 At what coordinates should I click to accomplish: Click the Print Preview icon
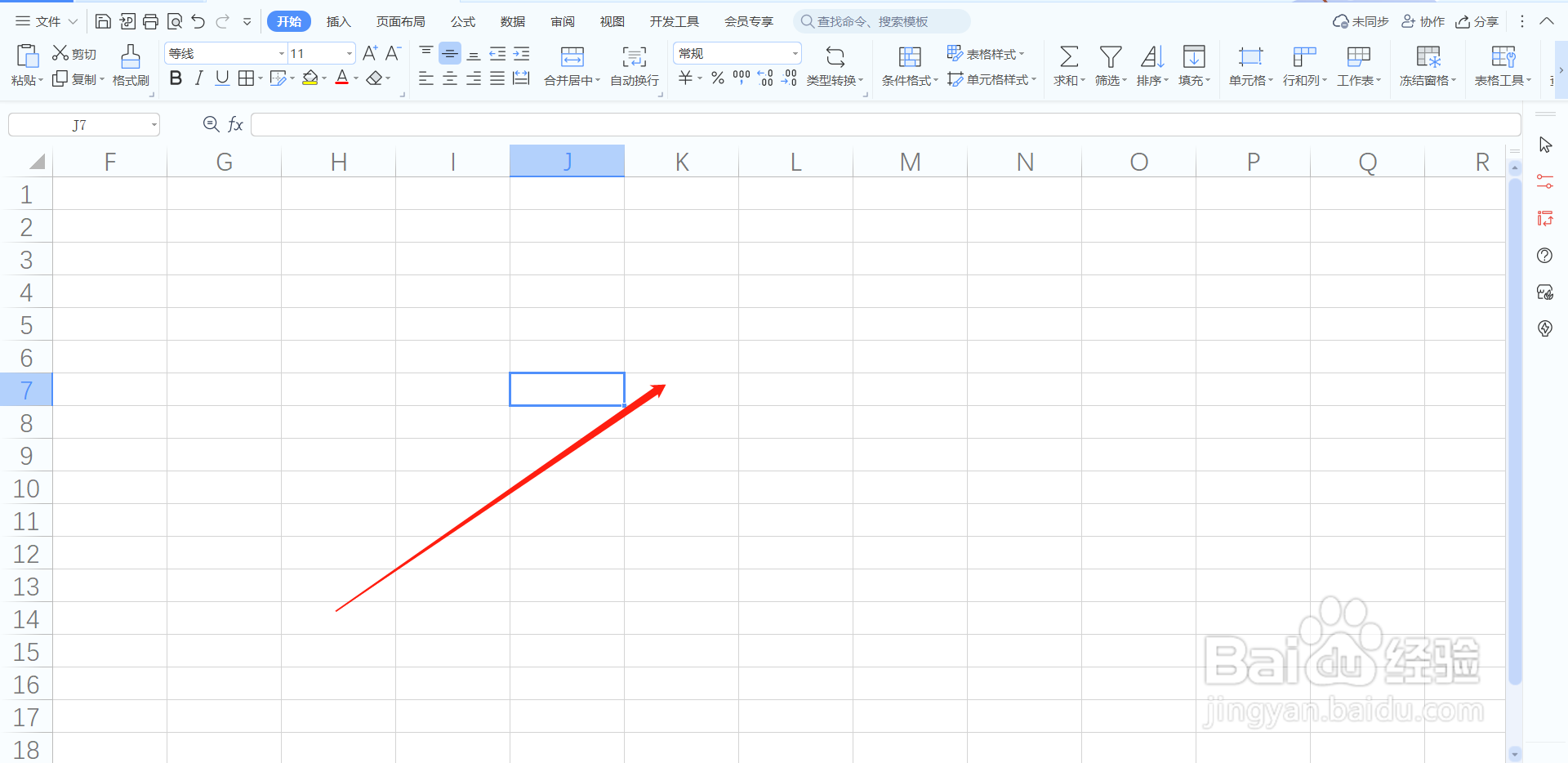tap(174, 21)
